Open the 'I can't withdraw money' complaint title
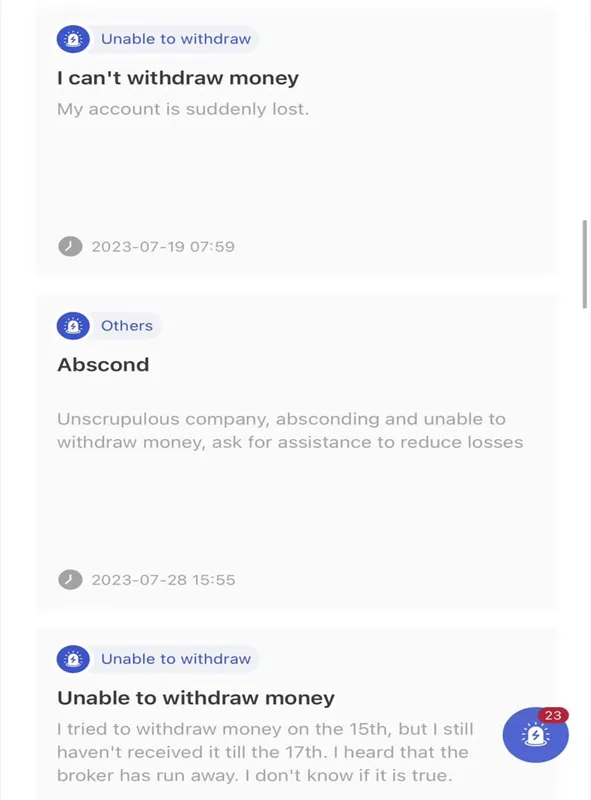The width and height of the screenshot is (591, 800). tap(178, 78)
